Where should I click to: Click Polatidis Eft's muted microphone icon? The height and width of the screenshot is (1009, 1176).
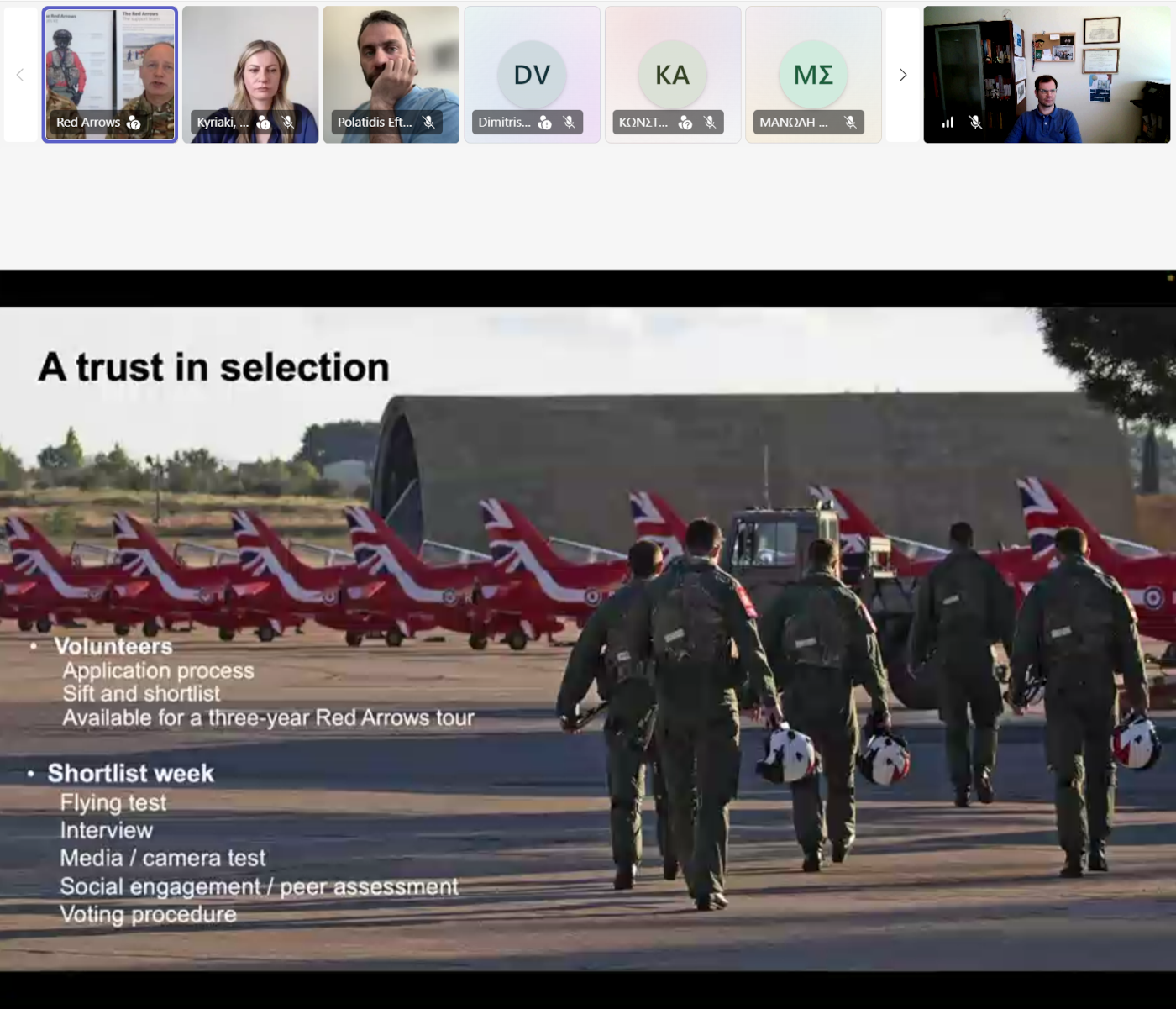coord(428,123)
